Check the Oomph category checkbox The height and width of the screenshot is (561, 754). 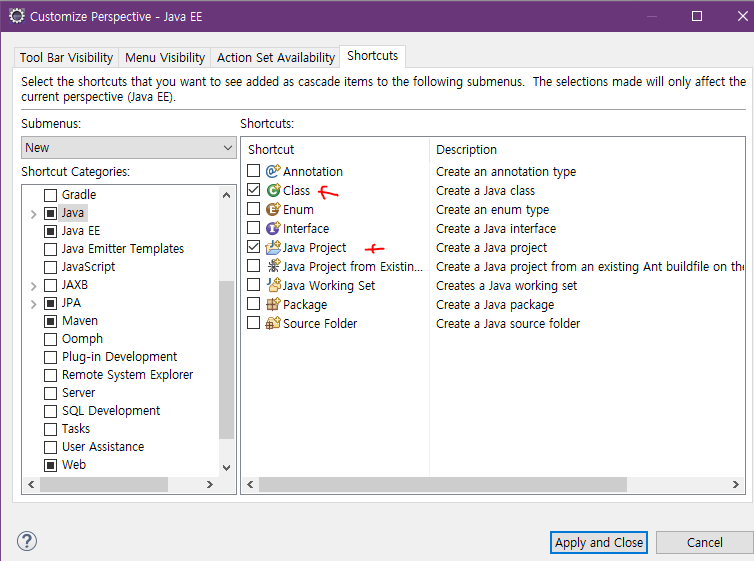coord(50,339)
